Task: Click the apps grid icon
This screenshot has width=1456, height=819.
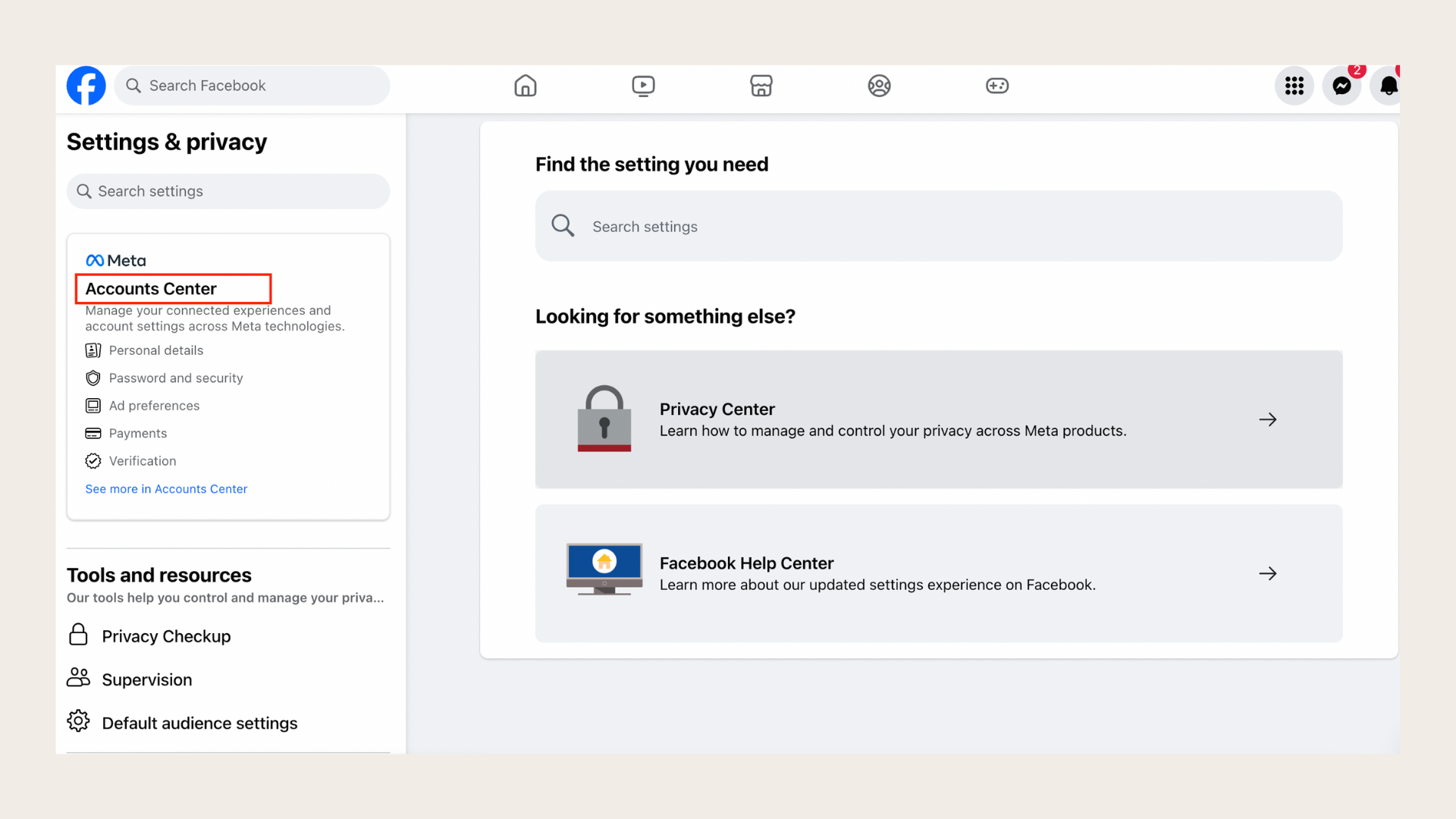Action: 1294,85
